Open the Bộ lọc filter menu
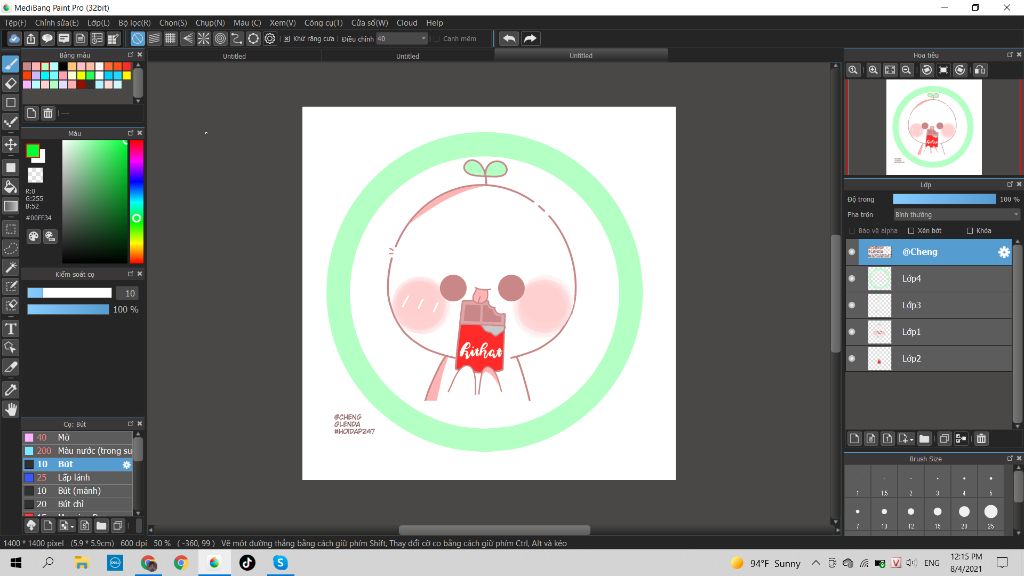The image size is (1024, 576). point(135,23)
